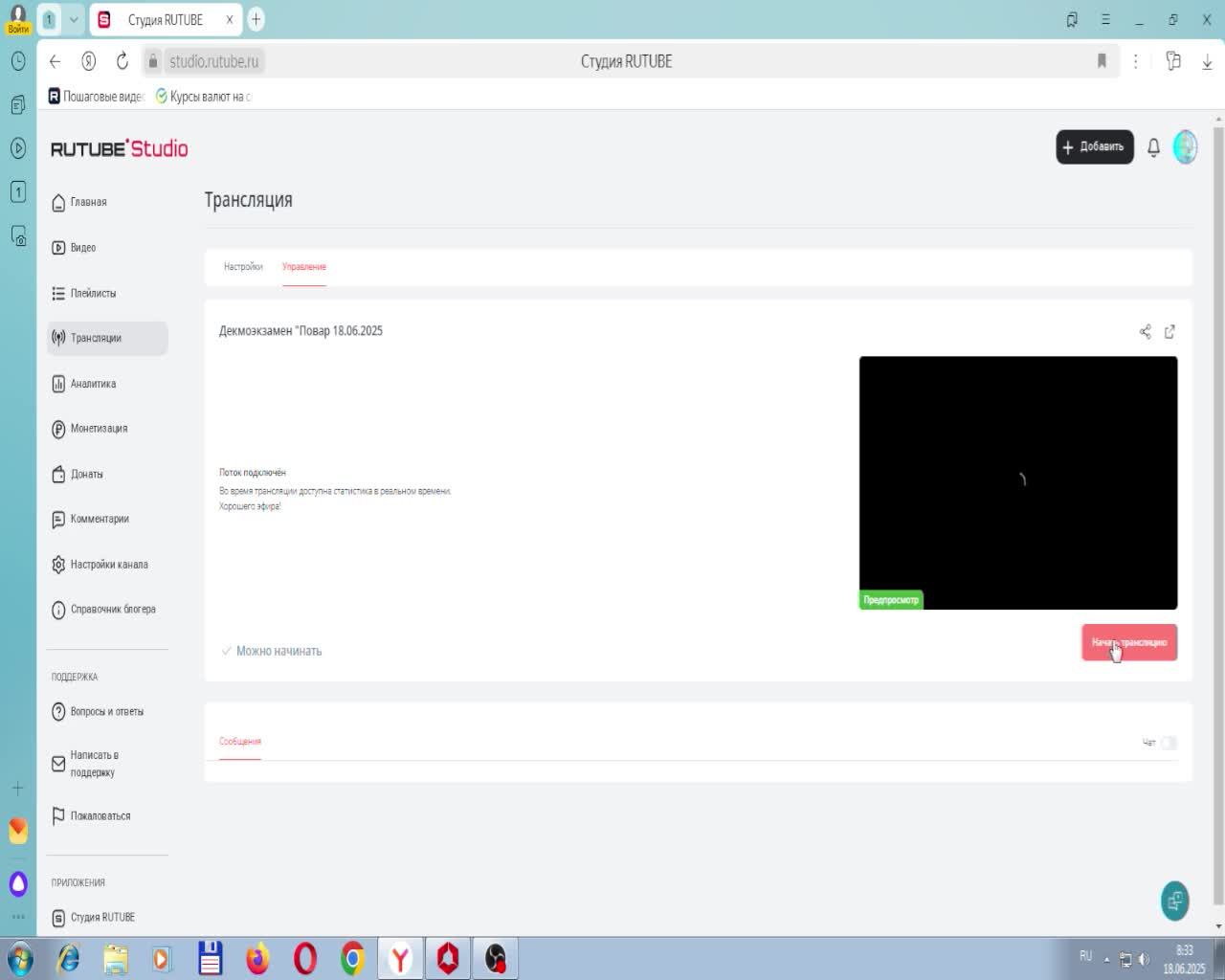Bookmark this page in the address bar

[1102, 61]
